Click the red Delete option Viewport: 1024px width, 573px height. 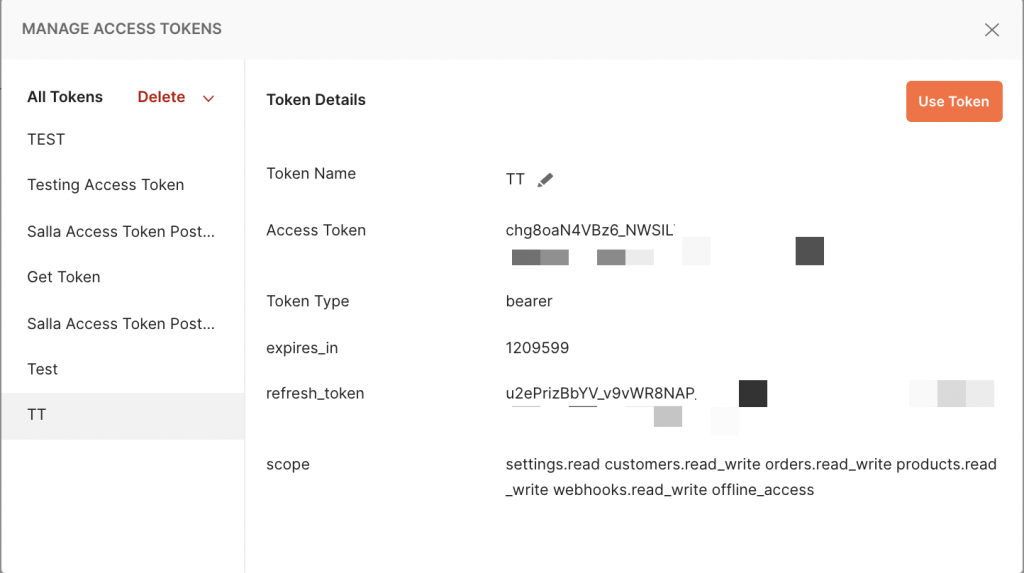click(161, 97)
